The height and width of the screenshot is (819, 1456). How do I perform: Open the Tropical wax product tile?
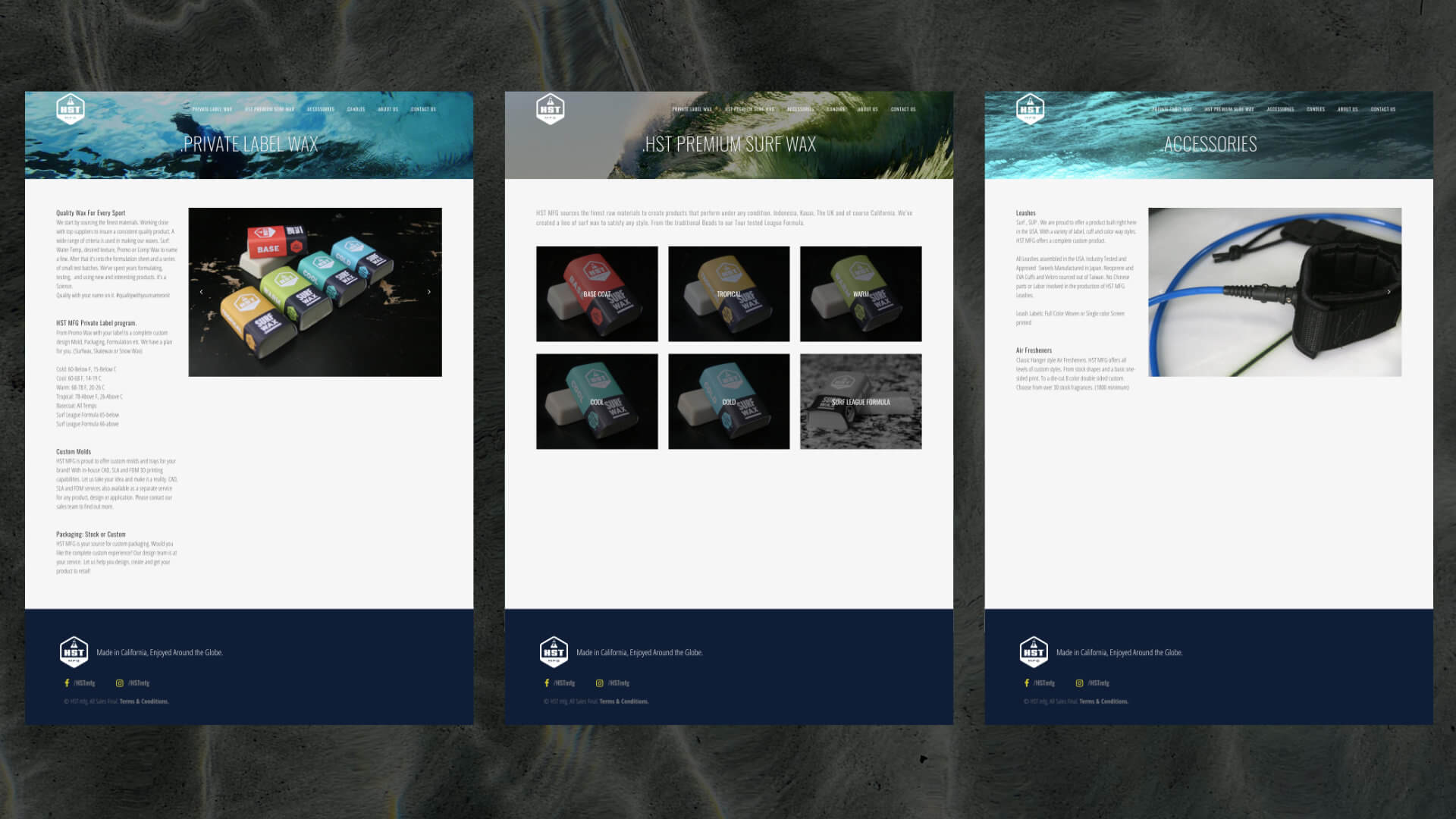coord(729,293)
